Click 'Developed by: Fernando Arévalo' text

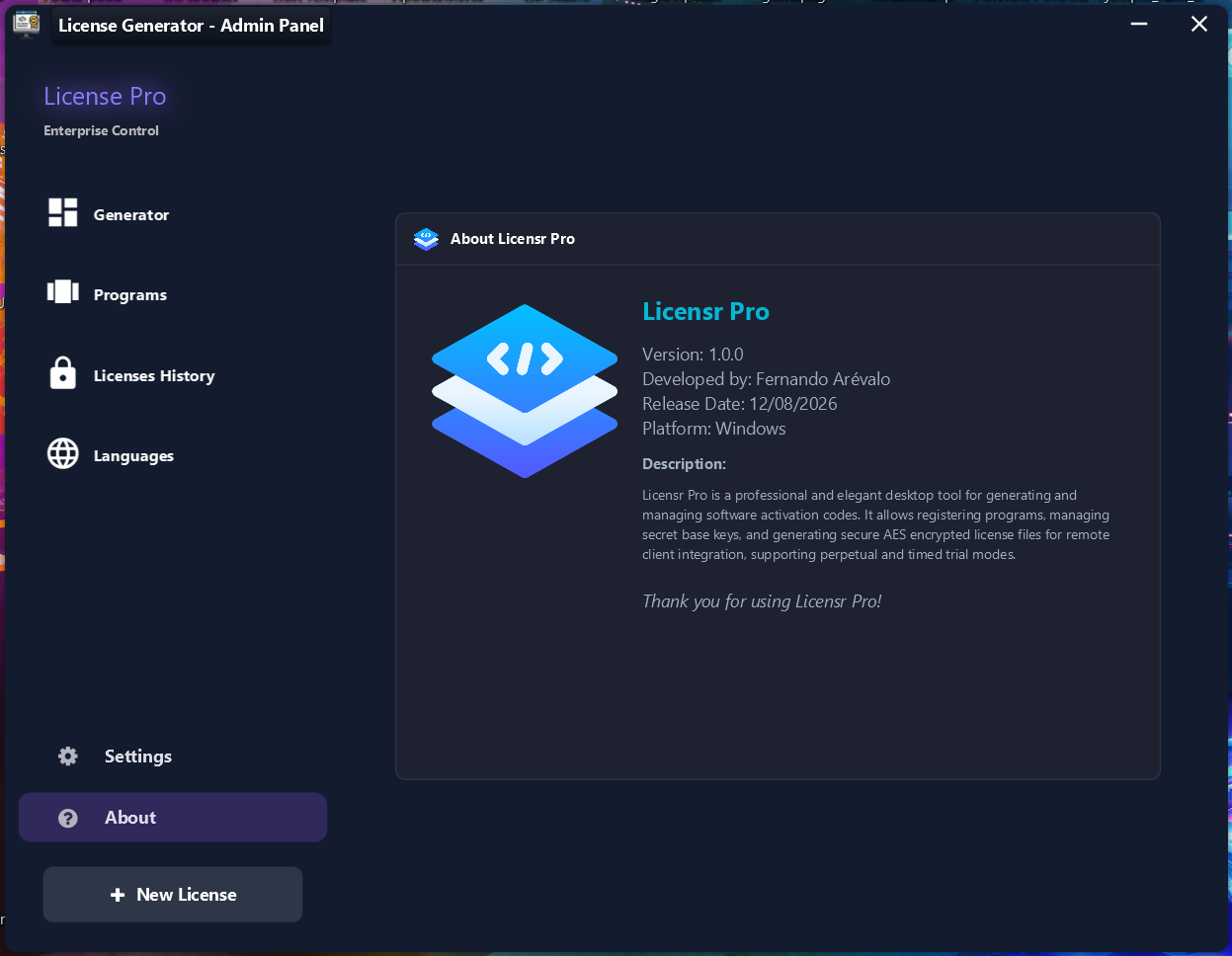point(766,379)
